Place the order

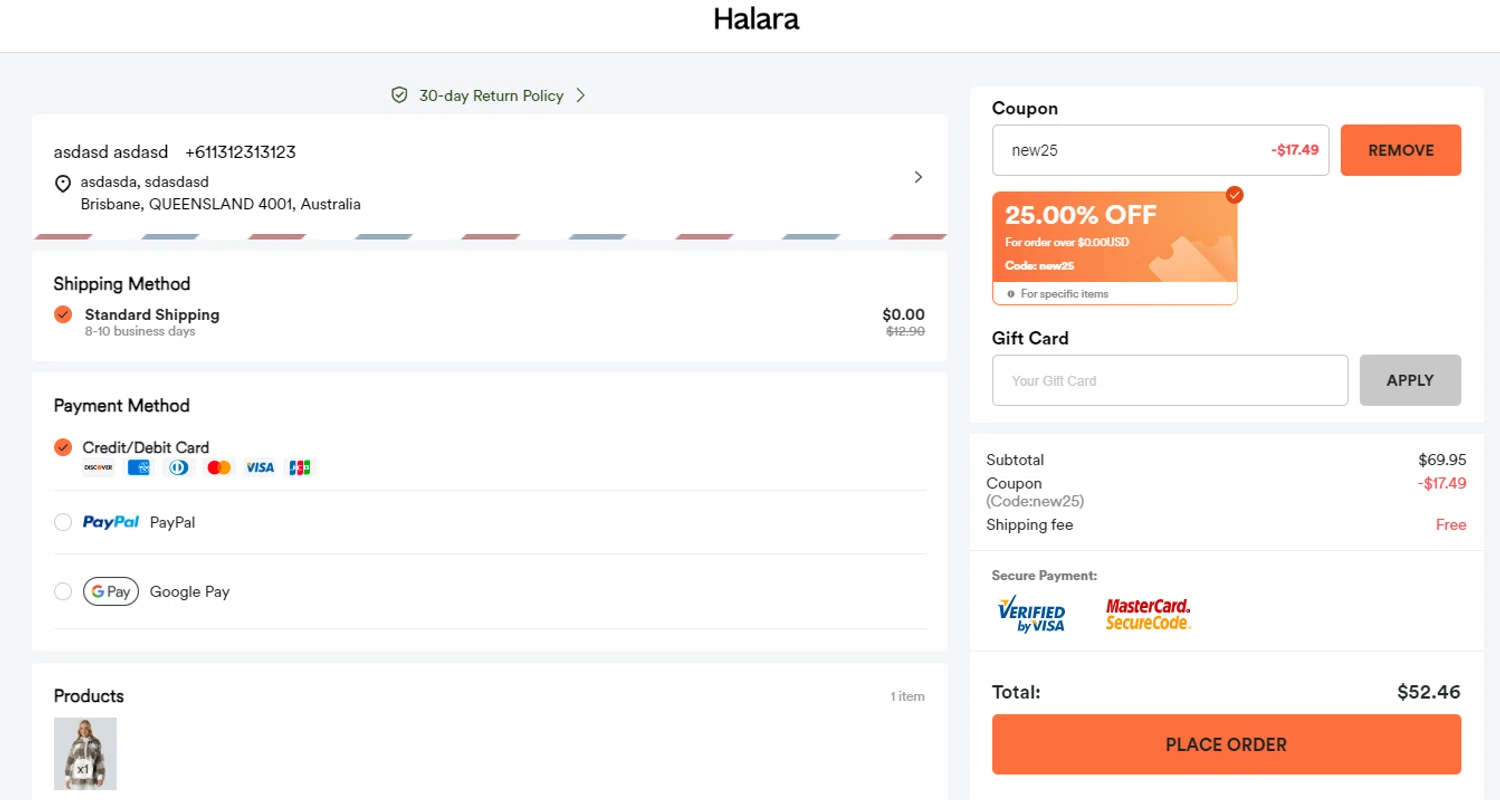coord(1226,744)
